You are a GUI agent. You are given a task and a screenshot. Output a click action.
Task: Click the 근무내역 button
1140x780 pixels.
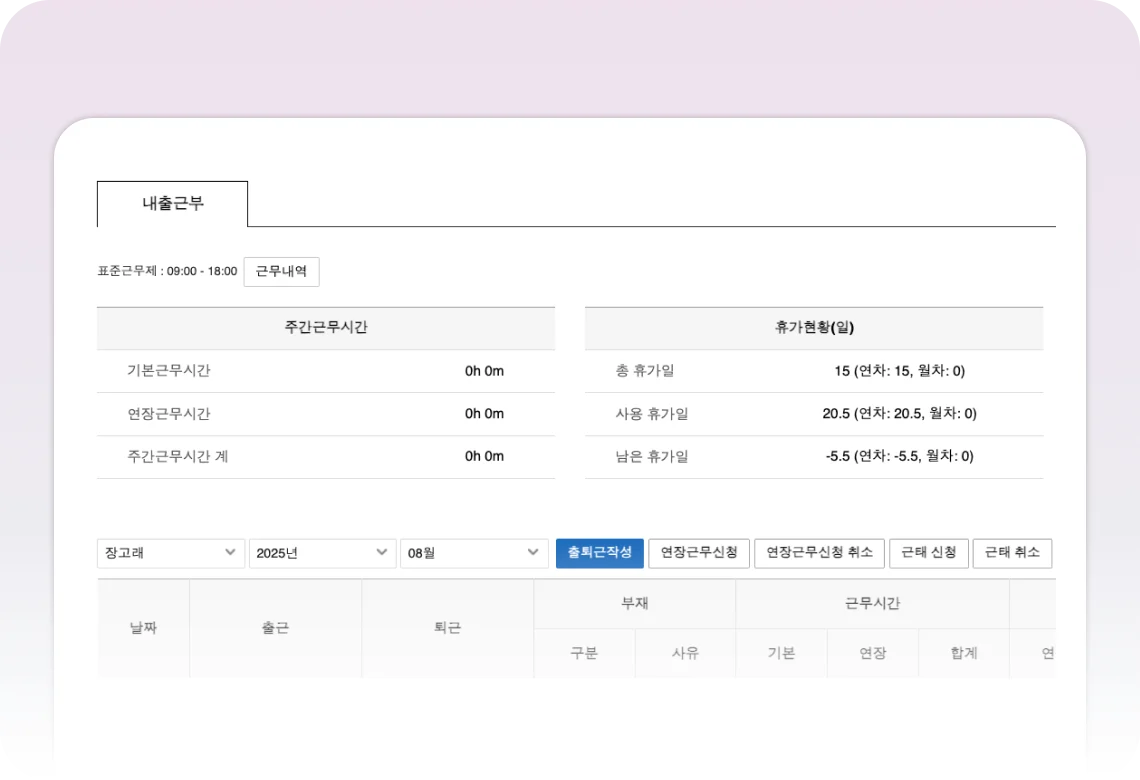point(281,271)
